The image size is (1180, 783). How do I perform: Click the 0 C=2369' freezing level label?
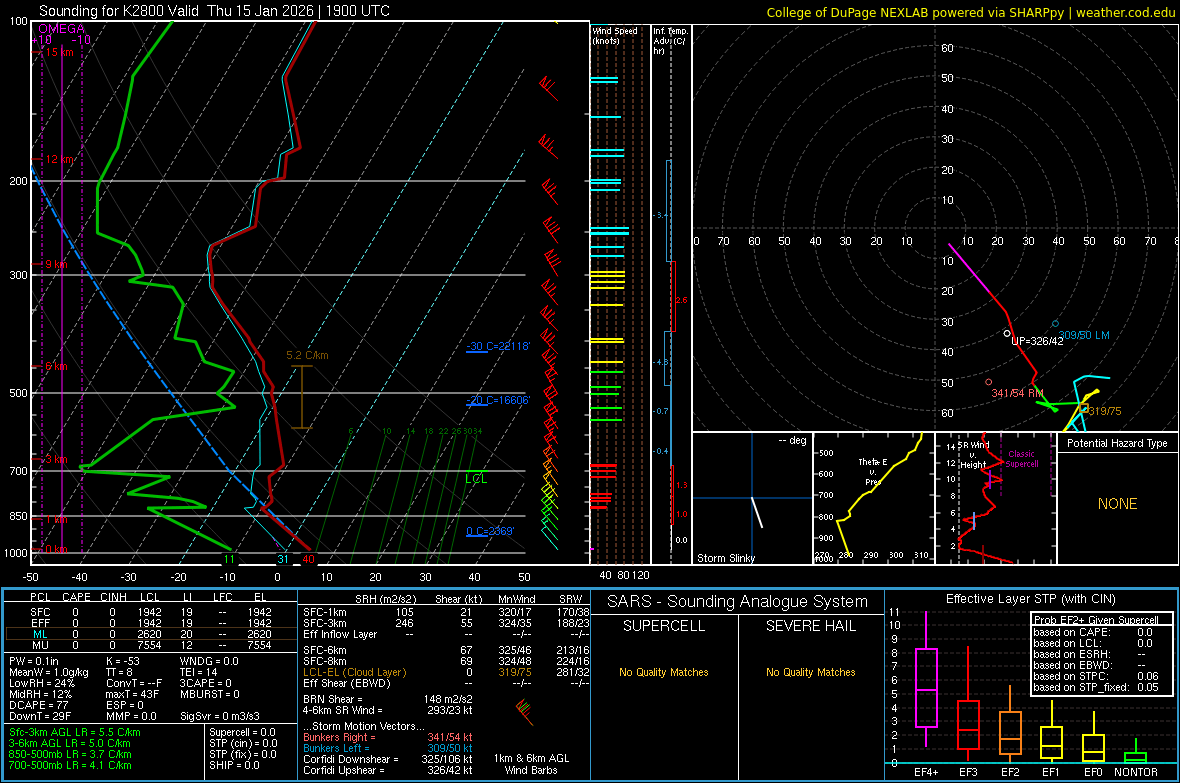click(x=490, y=532)
